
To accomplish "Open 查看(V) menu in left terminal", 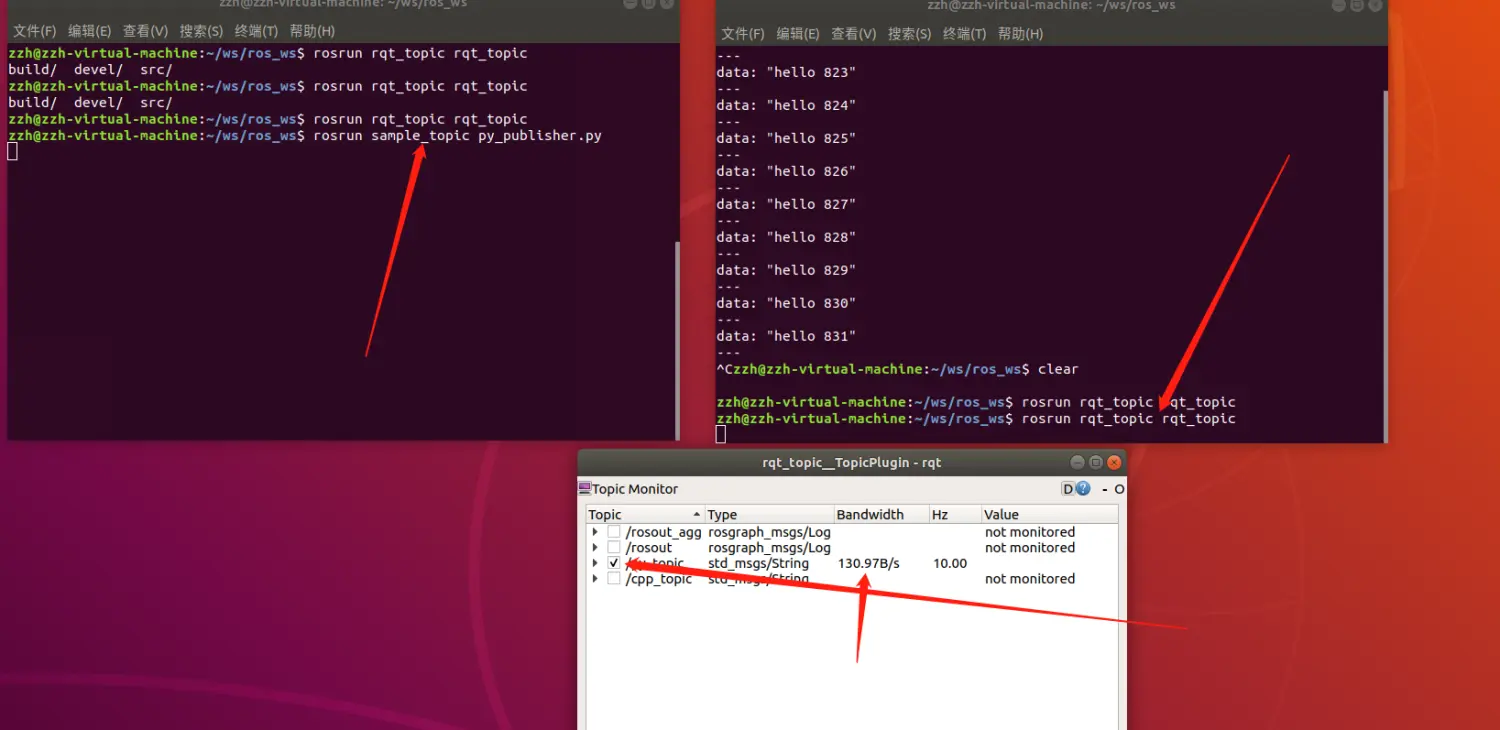I will tap(145, 31).
